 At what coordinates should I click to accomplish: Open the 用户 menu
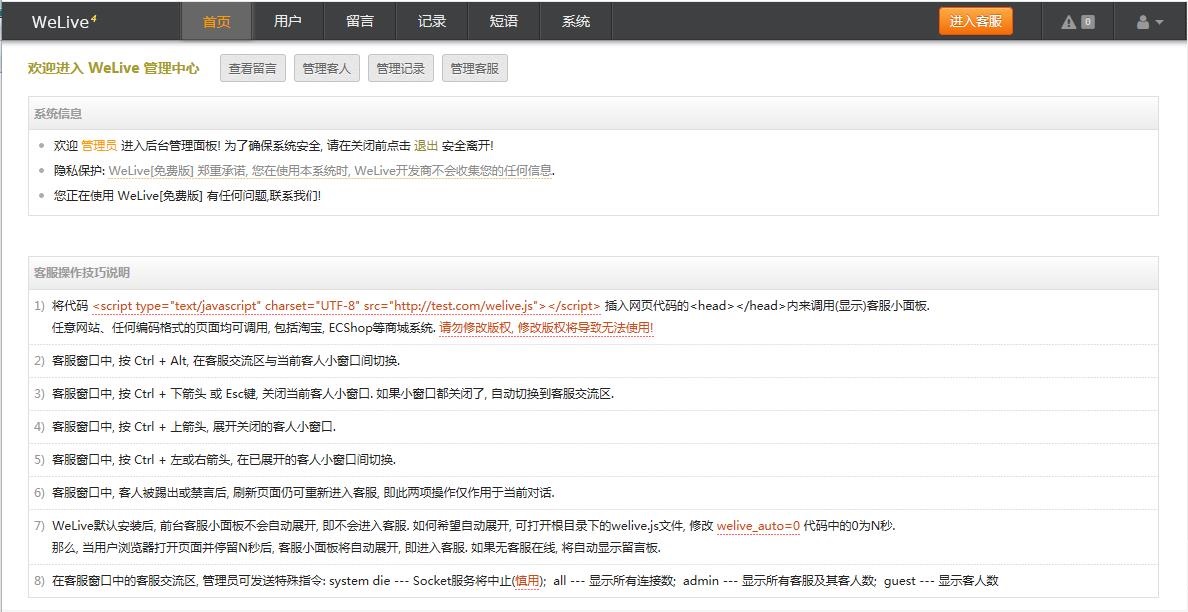(x=288, y=21)
